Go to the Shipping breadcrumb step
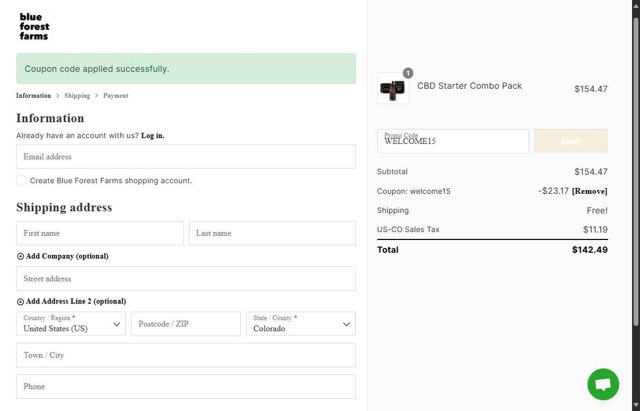 (x=77, y=96)
